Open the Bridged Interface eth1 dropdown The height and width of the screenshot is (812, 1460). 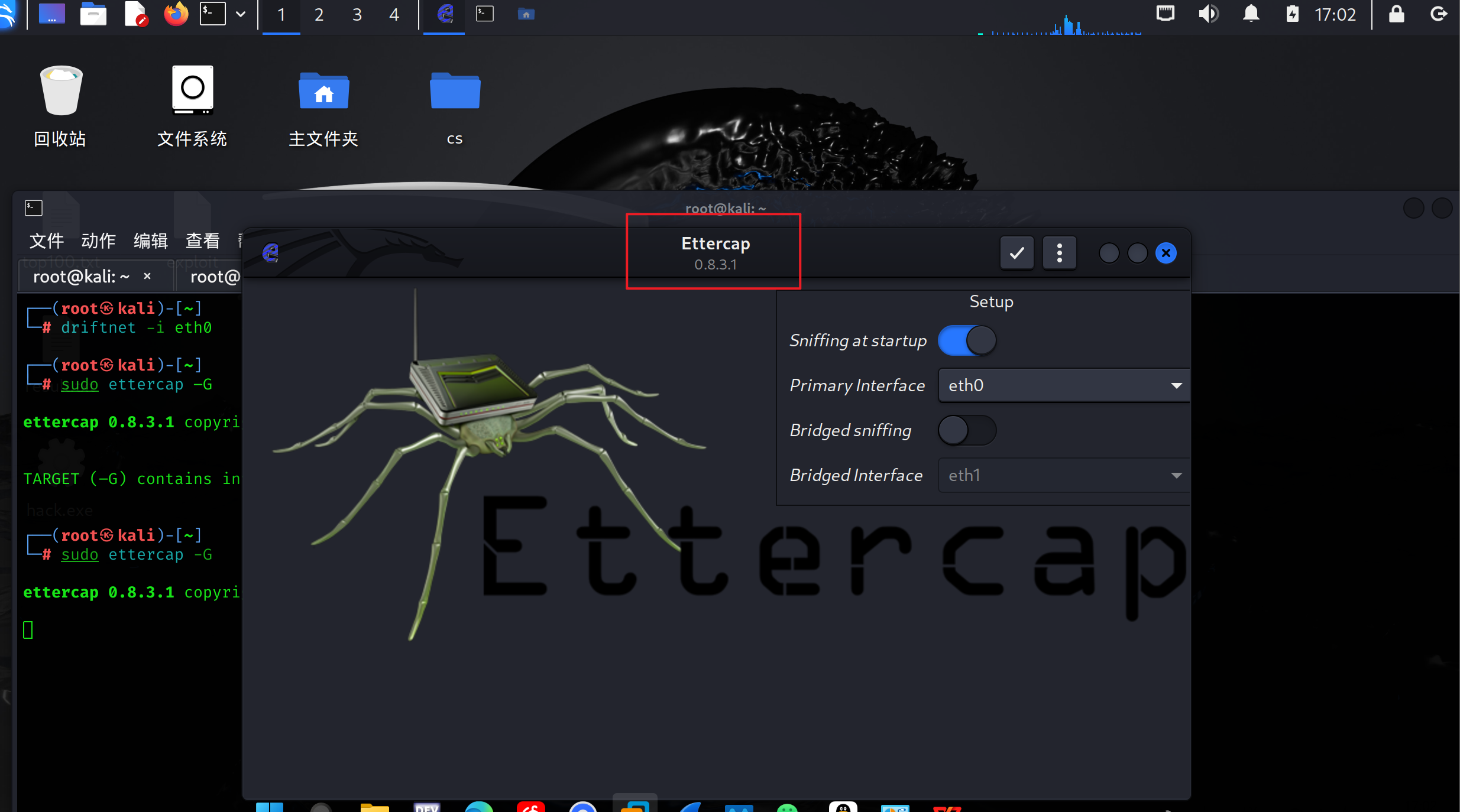(x=1063, y=475)
